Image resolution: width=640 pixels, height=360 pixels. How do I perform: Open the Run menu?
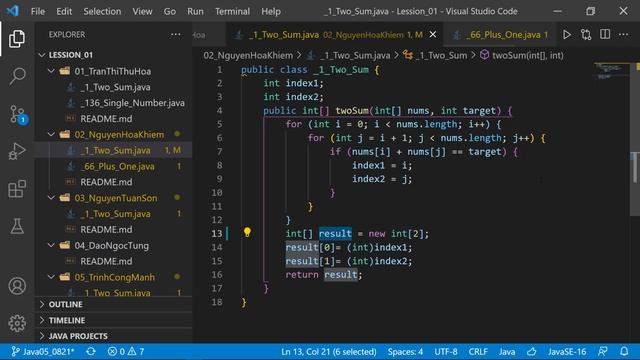click(195, 11)
